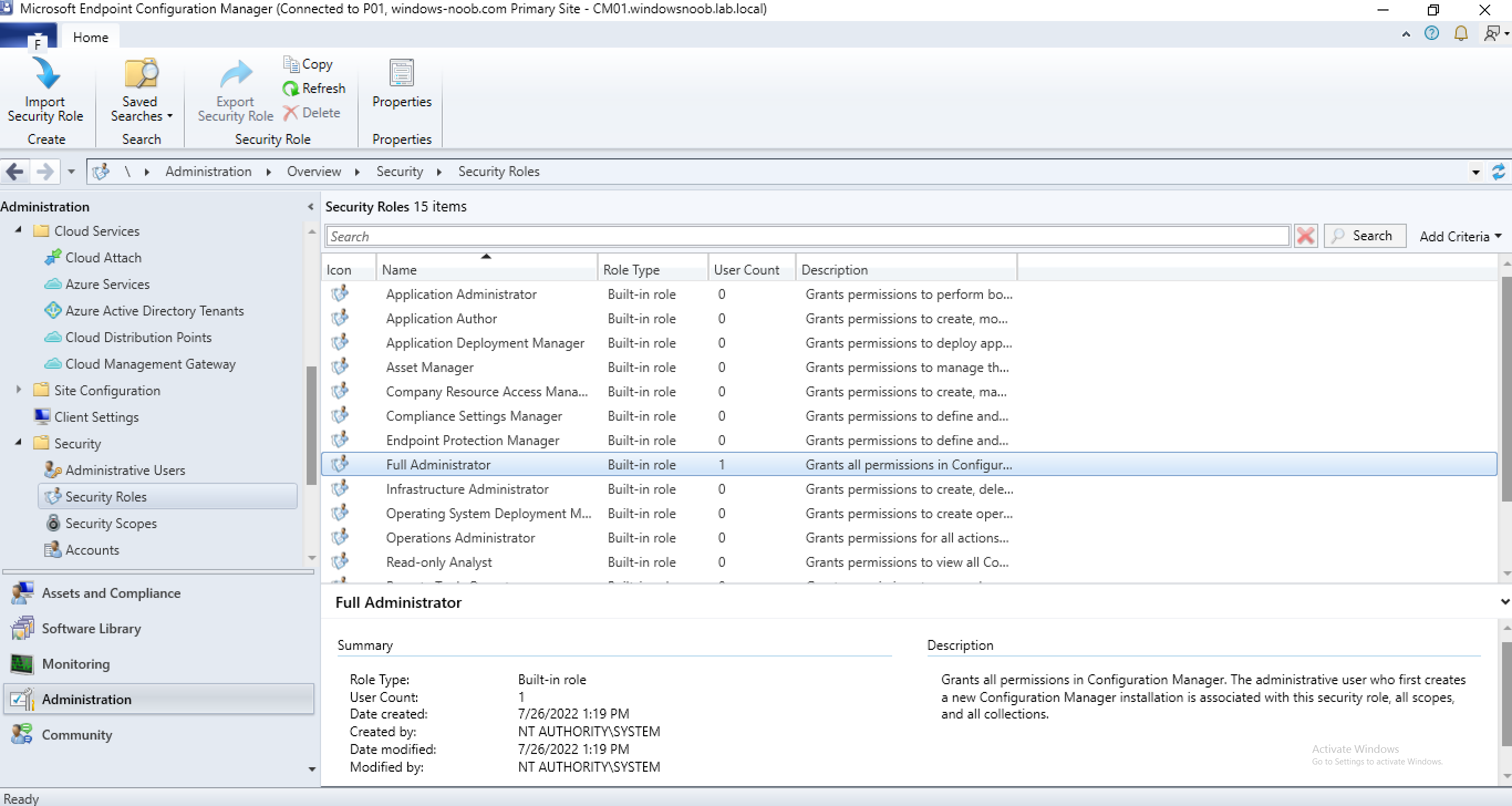This screenshot has width=1512, height=806.
Task: Sort by Role Type column header
Action: [x=652, y=270]
